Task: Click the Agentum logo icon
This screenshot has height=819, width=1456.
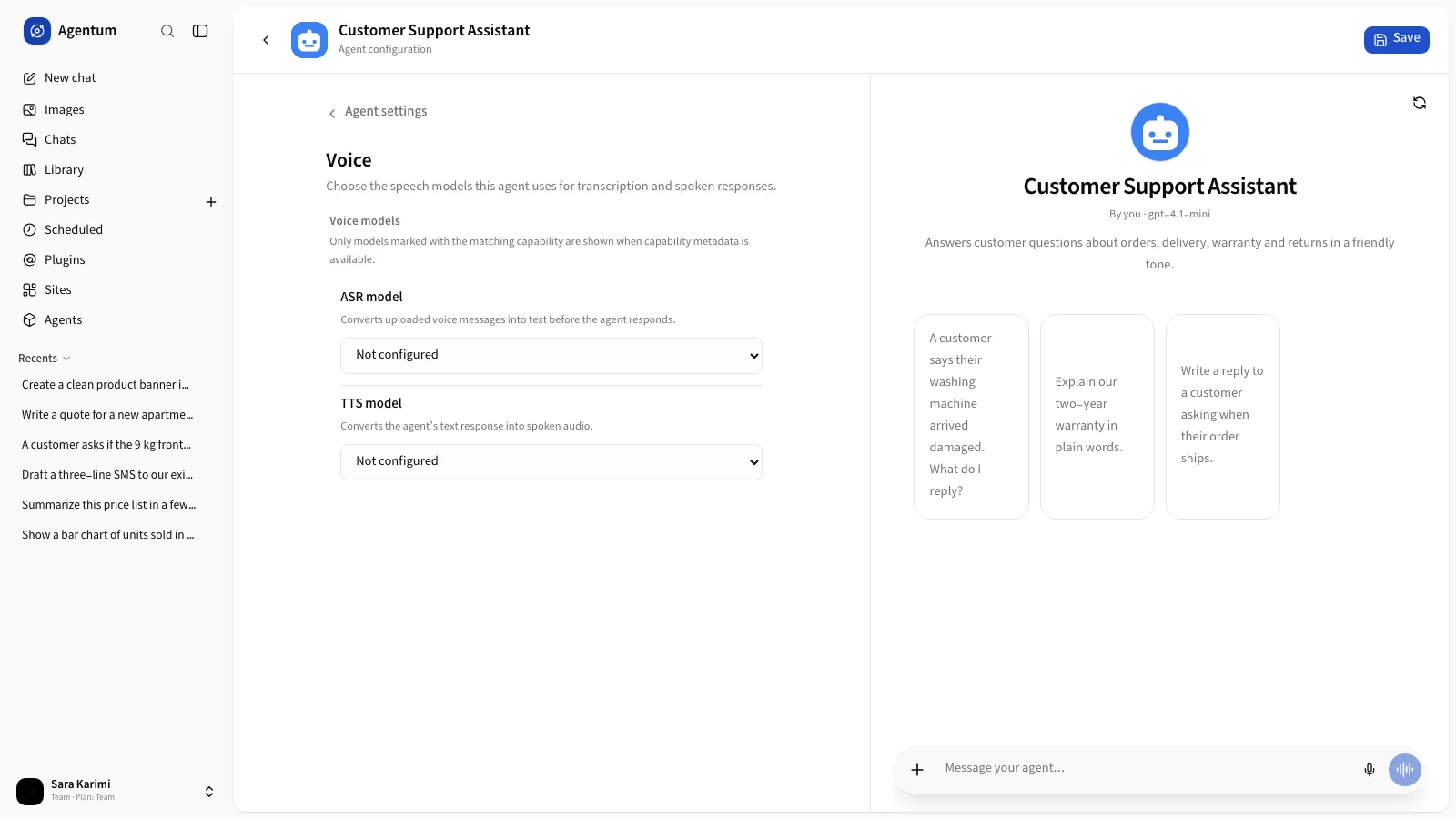Action: point(37,31)
